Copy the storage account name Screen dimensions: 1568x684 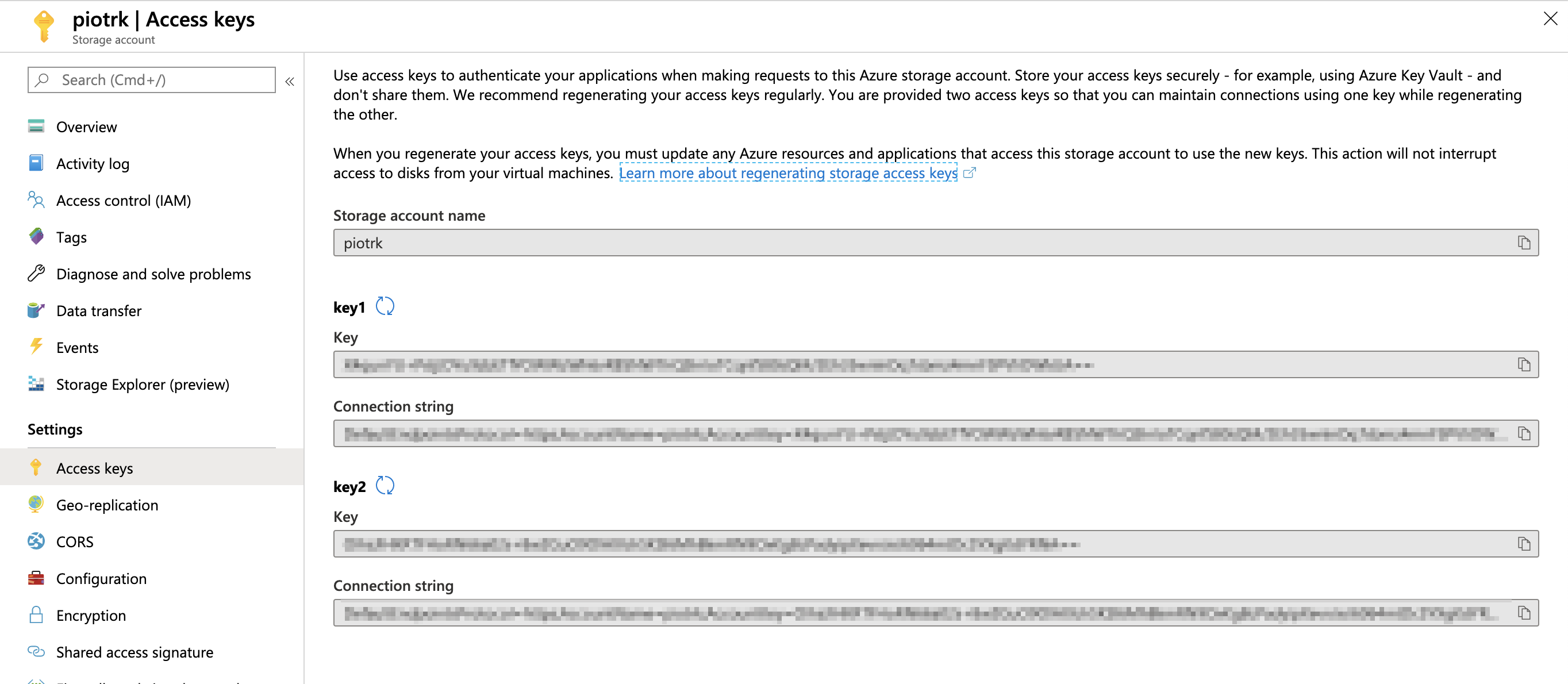pos(1524,243)
